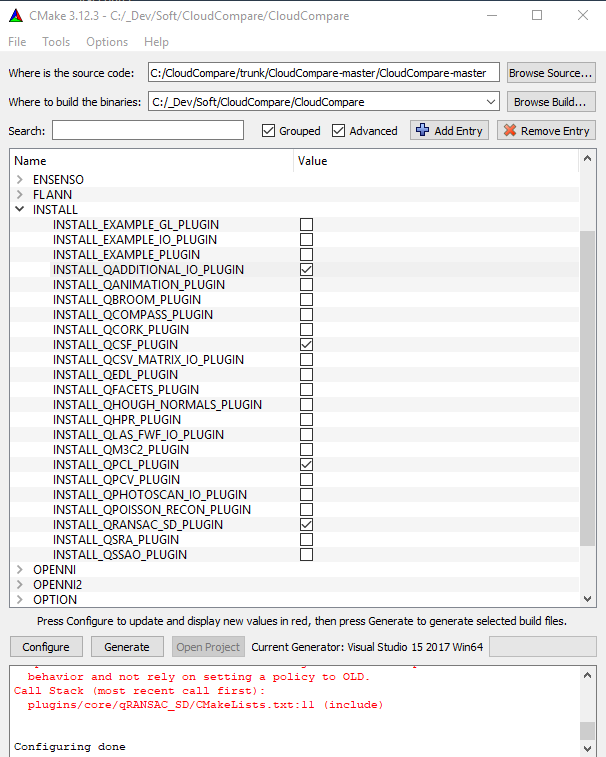Viewport: 606px width, 757px height.
Task: Collapse the INSTALL group
Action: point(20,209)
